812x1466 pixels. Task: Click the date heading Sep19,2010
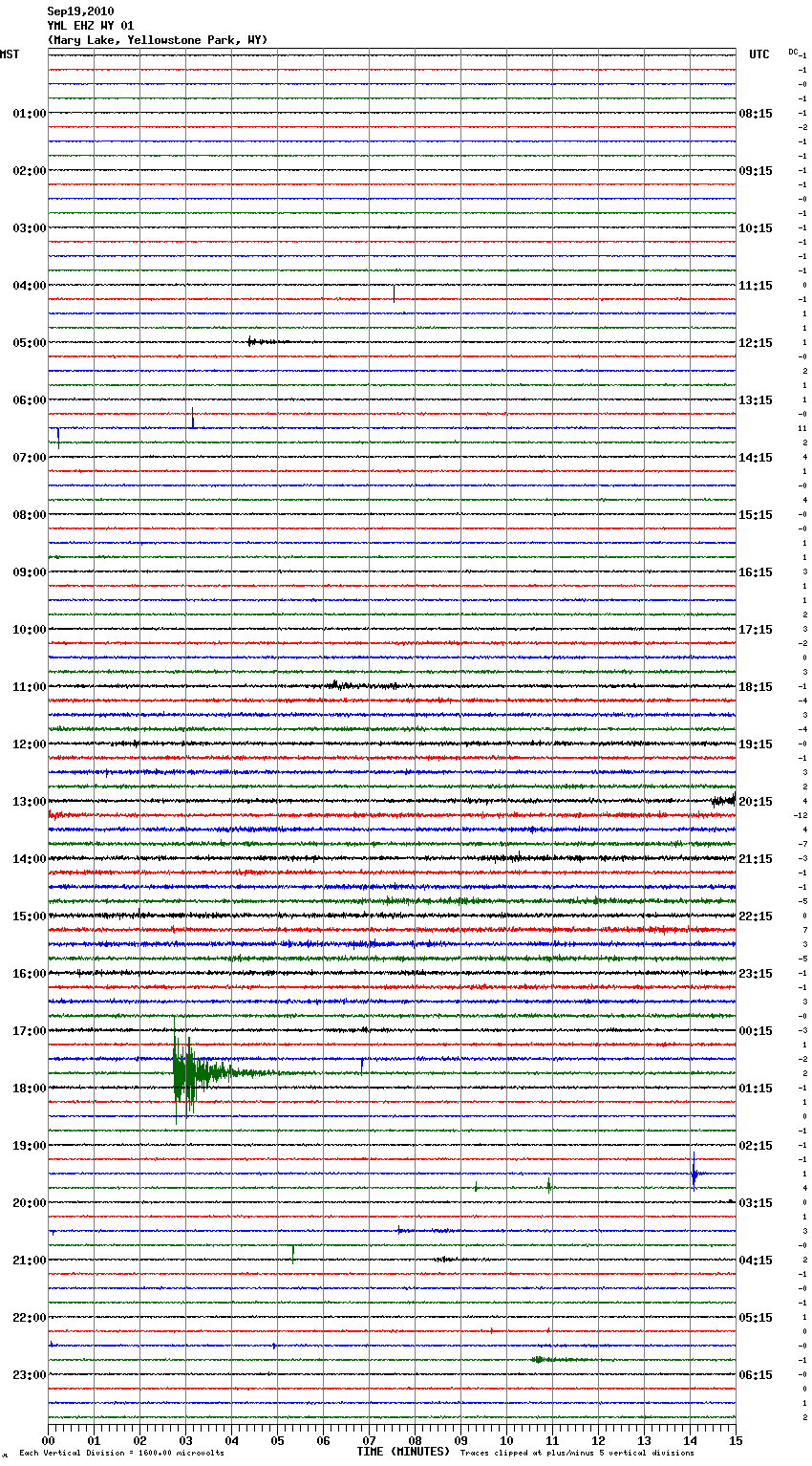coord(80,11)
